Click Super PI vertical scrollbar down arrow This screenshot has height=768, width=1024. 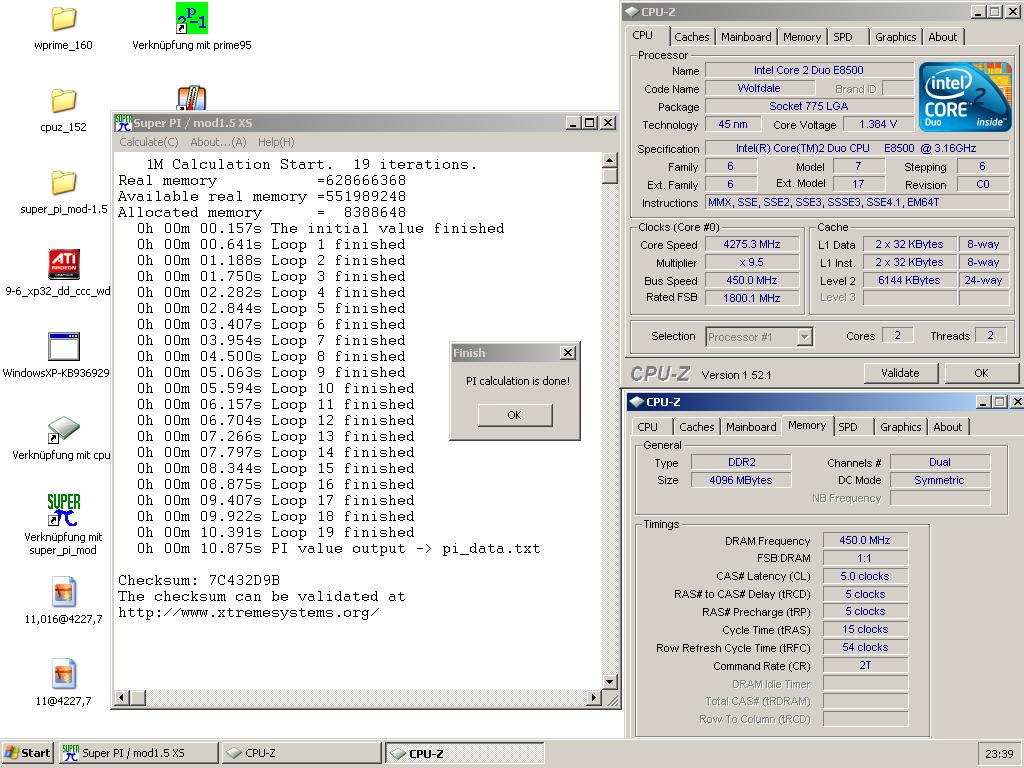(x=609, y=682)
